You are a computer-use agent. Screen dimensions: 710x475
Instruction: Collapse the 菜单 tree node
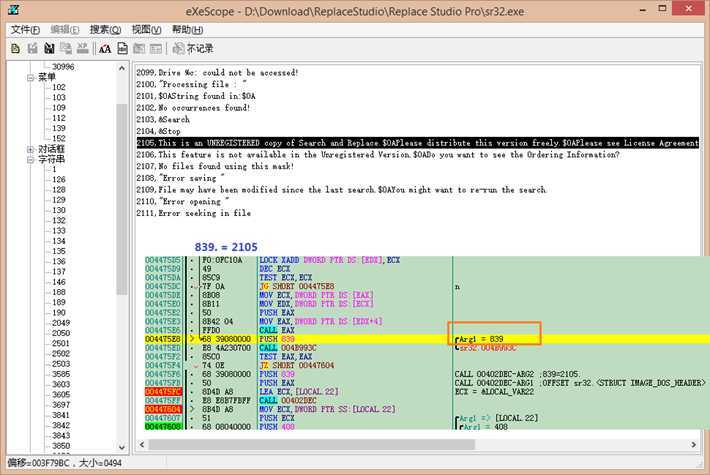coord(30,77)
